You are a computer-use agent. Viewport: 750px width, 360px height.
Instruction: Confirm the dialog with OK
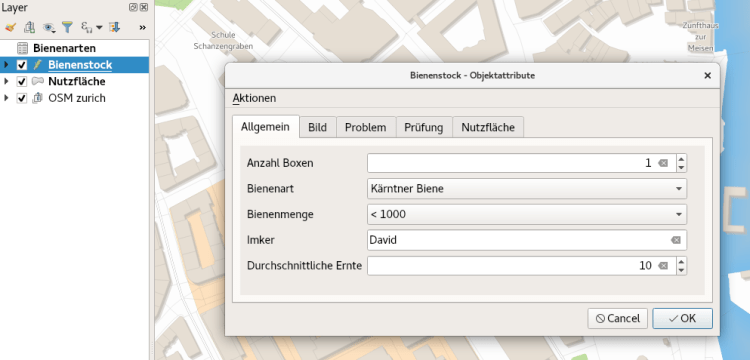[x=682, y=318]
